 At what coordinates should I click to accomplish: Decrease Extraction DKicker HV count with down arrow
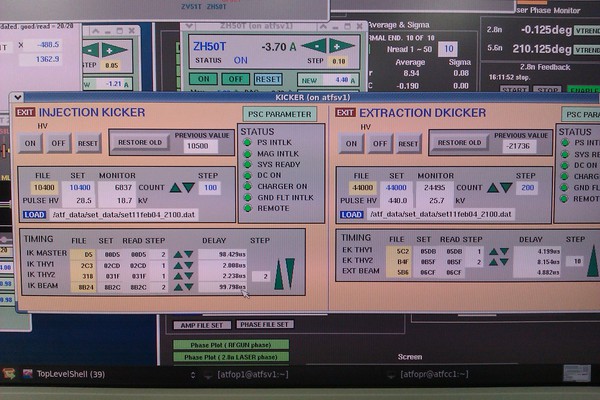coord(506,188)
